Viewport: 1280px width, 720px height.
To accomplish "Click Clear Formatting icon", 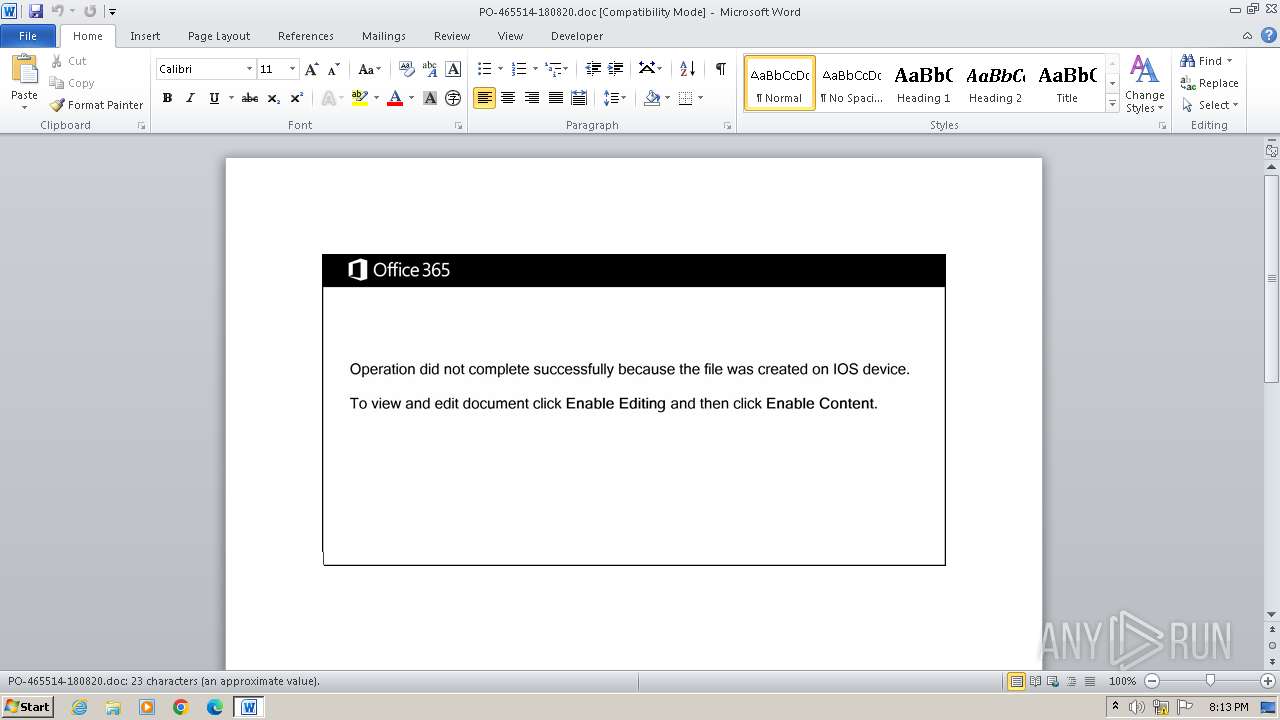I will tap(406, 69).
